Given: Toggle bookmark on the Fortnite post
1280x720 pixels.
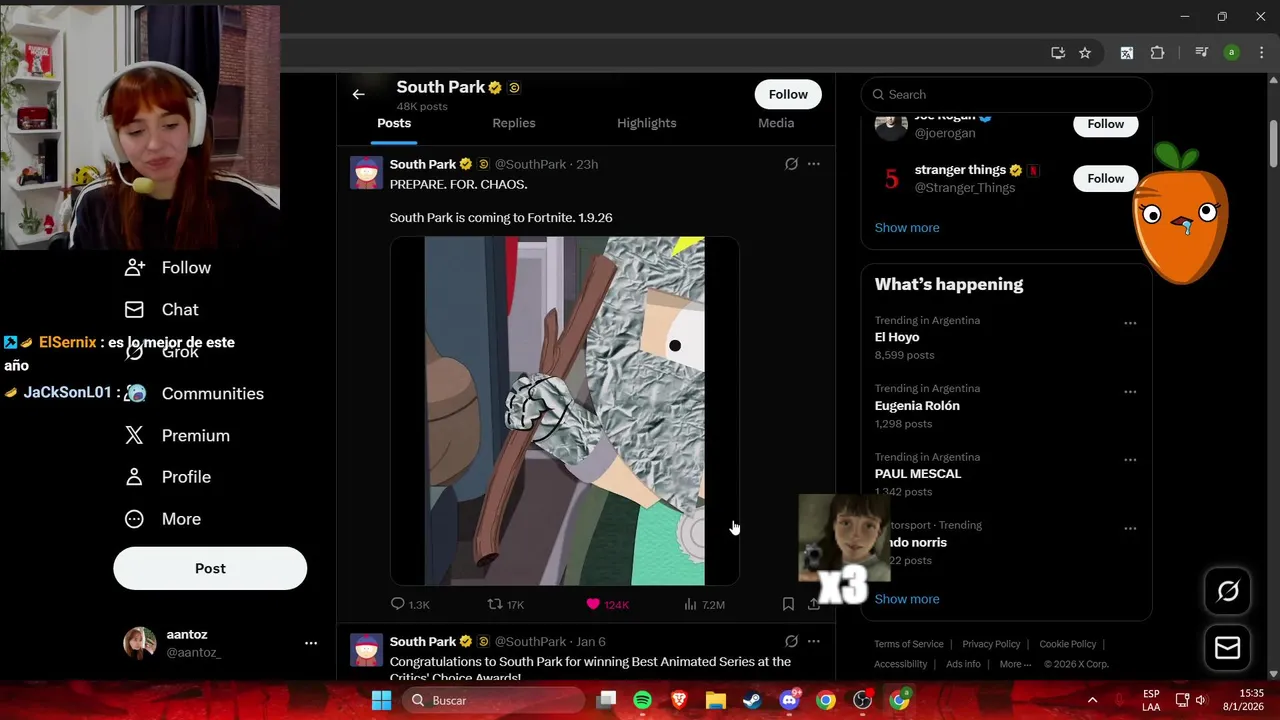Looking at the screenshot, I should coord(788,604).
